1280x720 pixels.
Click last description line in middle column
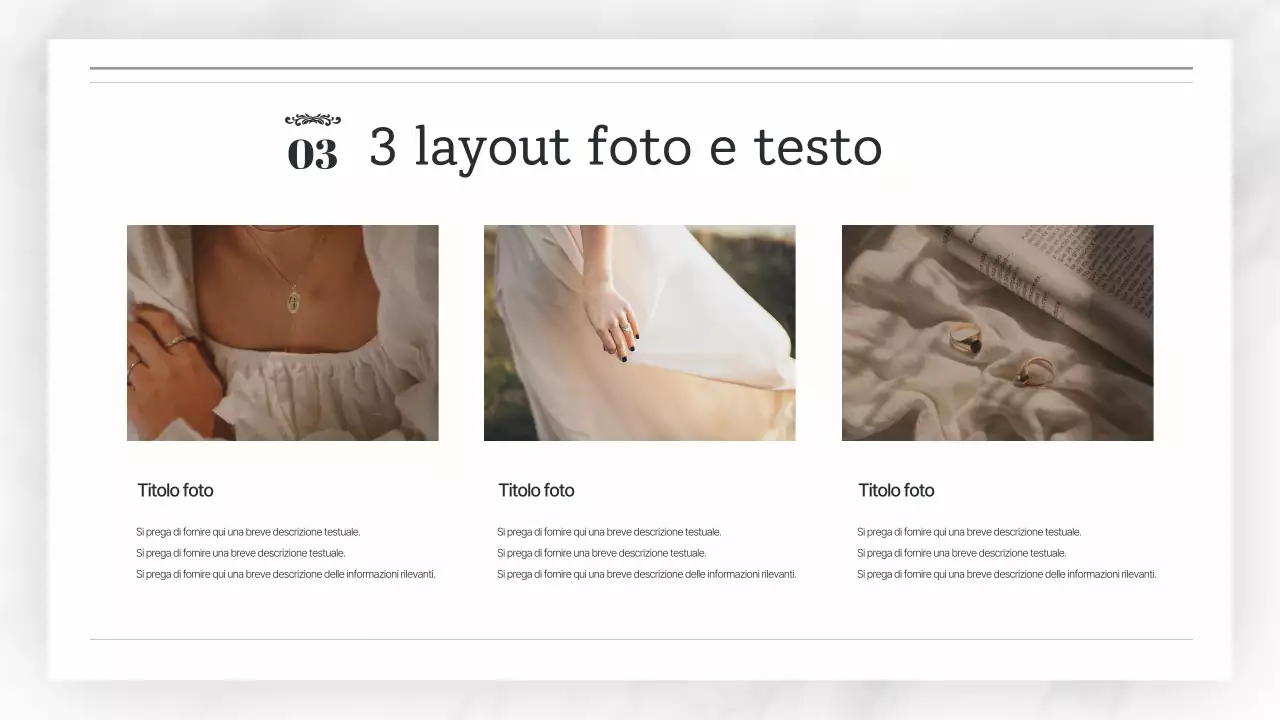click(647, 574)
